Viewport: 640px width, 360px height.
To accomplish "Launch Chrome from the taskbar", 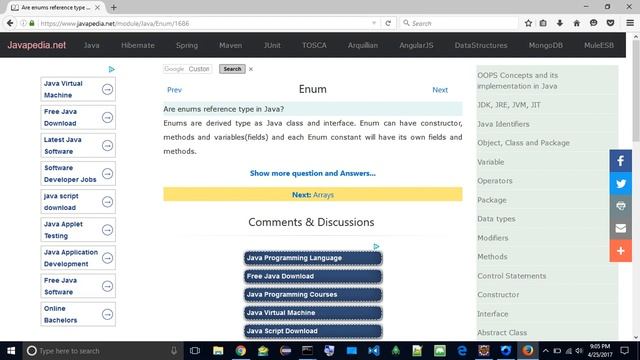I will click(240, 351).
